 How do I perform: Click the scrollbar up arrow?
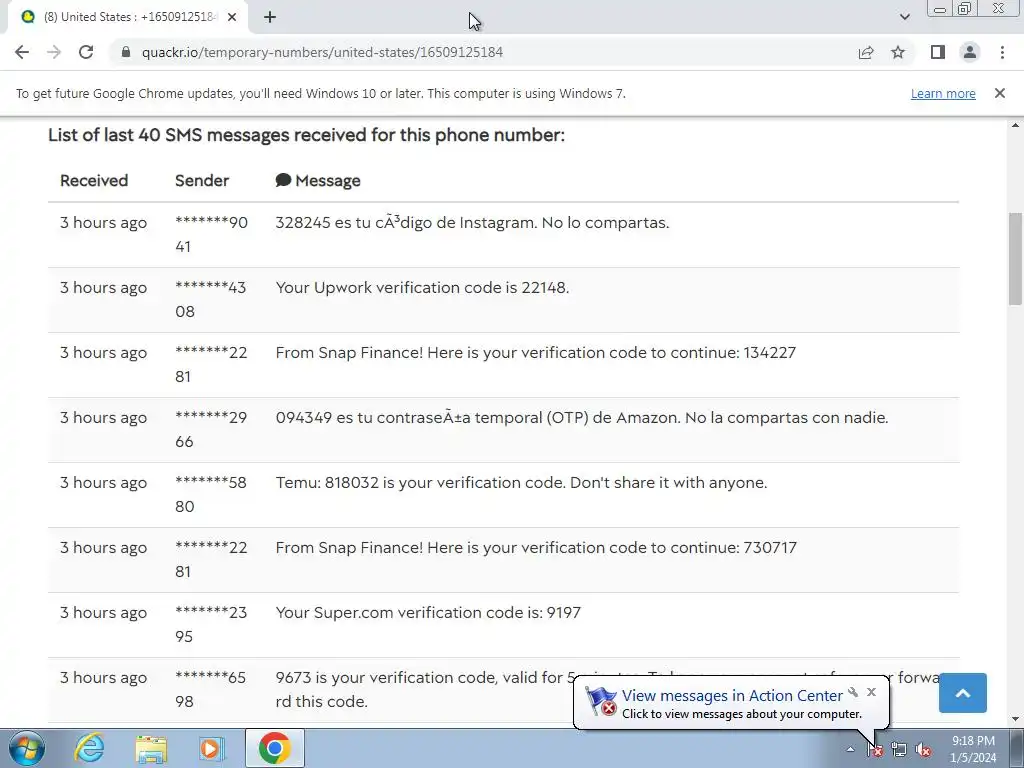[x=1015, y=125]
